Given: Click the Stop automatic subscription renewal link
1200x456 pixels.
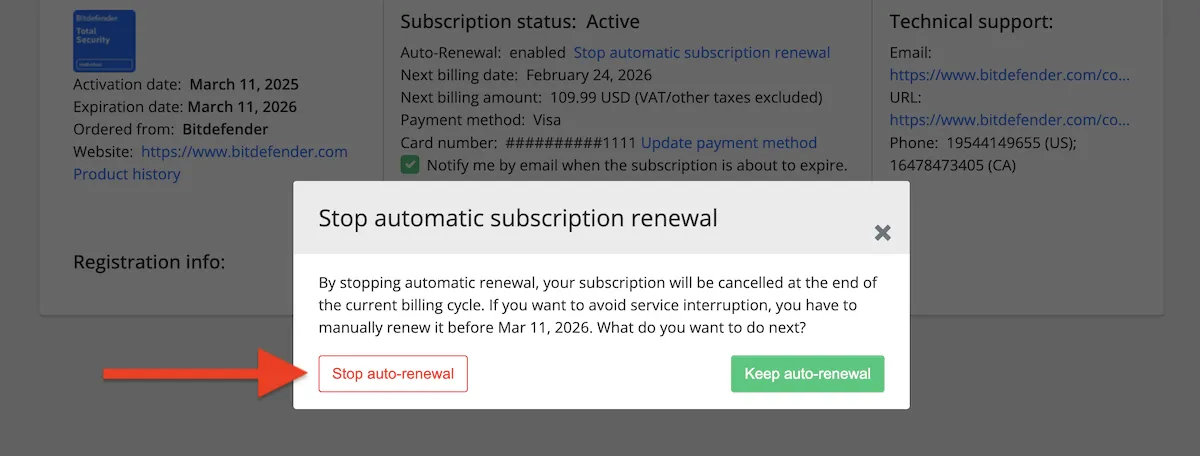Looking at the screenshot, I should click(701, 52).
